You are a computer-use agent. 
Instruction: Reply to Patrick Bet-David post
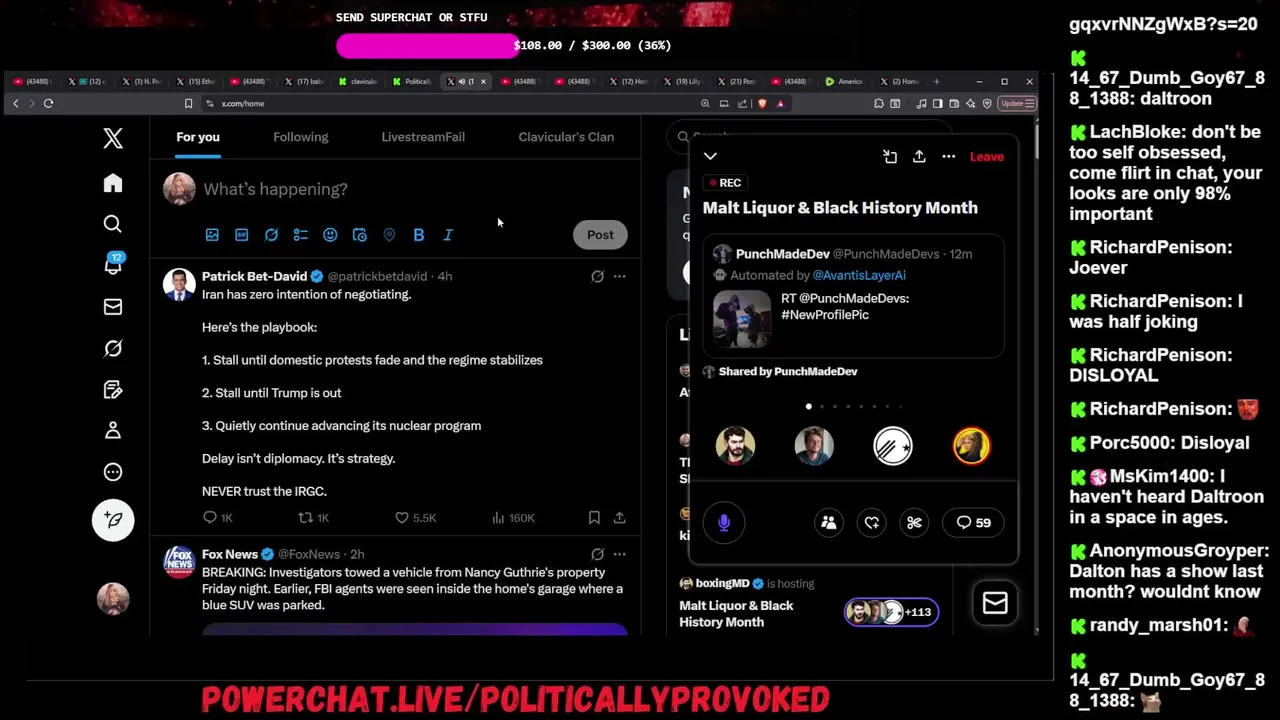(217, 518)
